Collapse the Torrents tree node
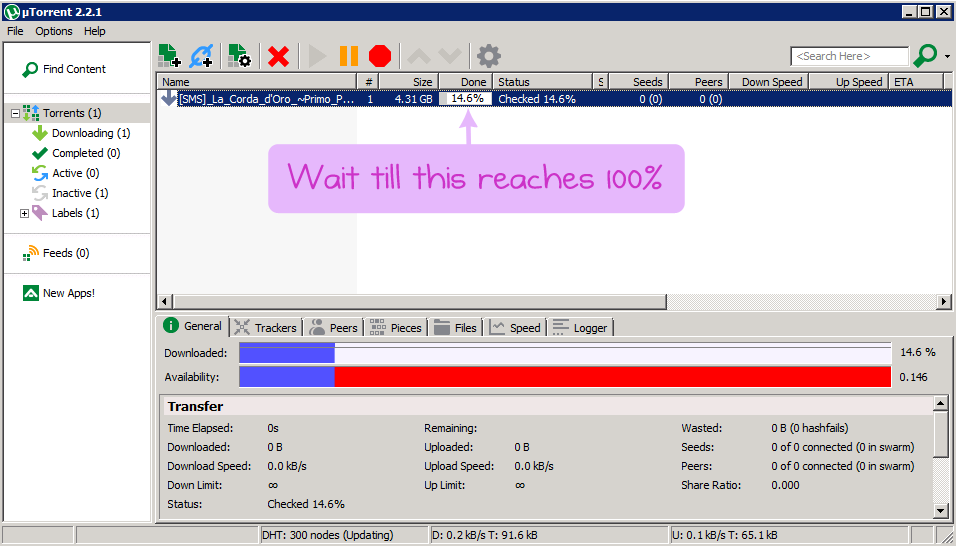 [15, 113]
